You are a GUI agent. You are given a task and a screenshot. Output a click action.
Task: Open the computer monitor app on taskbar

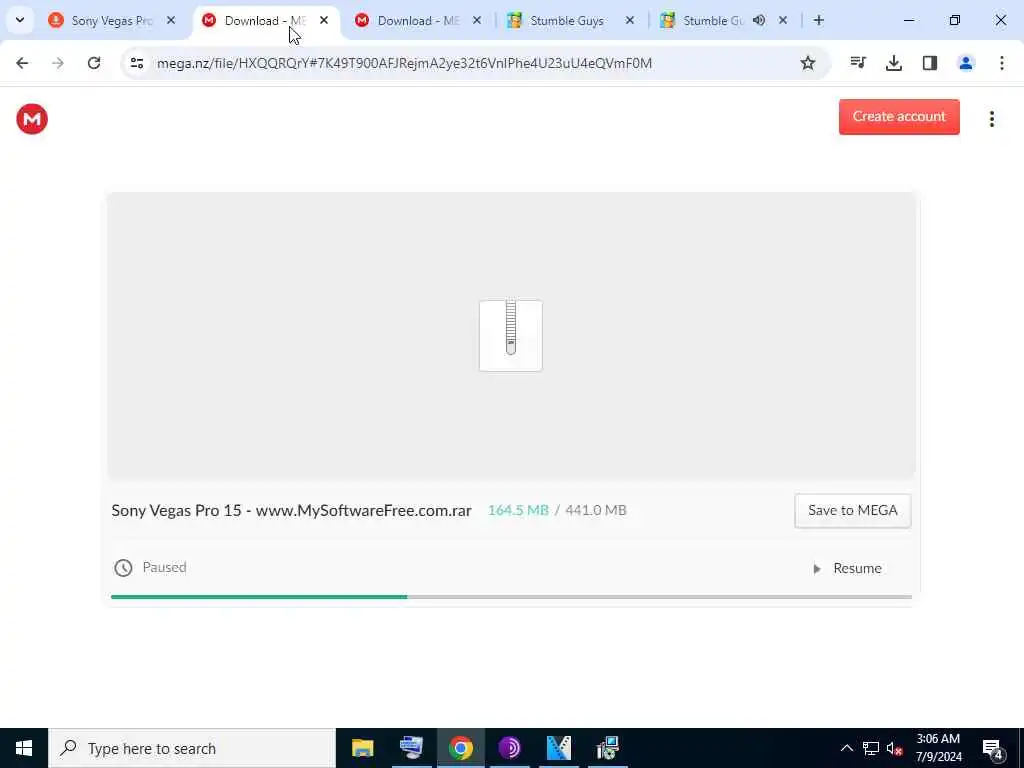[x=411, y=748]
